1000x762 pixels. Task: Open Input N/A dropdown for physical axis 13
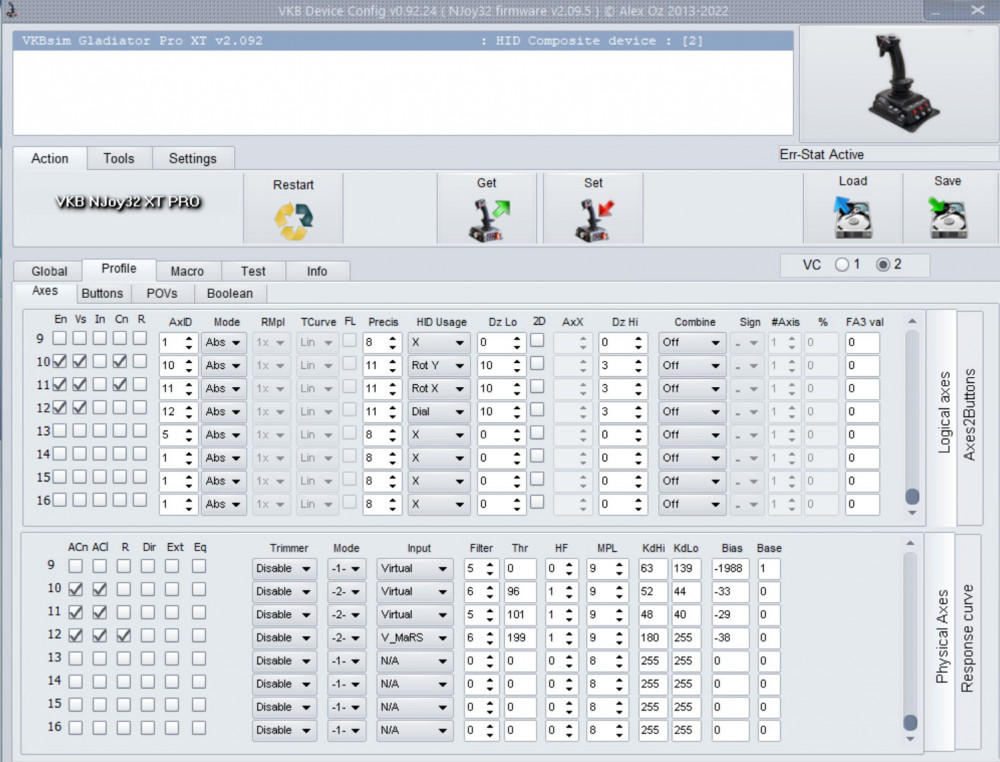(415, 661)
